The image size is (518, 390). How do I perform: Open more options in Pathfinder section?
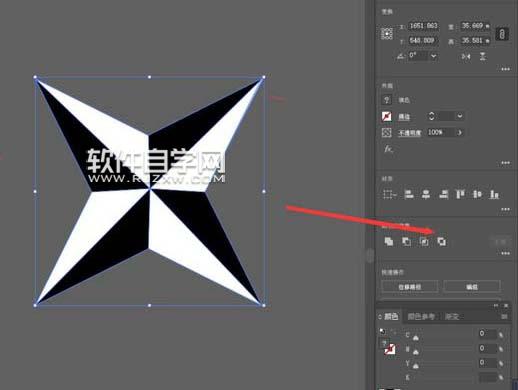click(505, 253)
